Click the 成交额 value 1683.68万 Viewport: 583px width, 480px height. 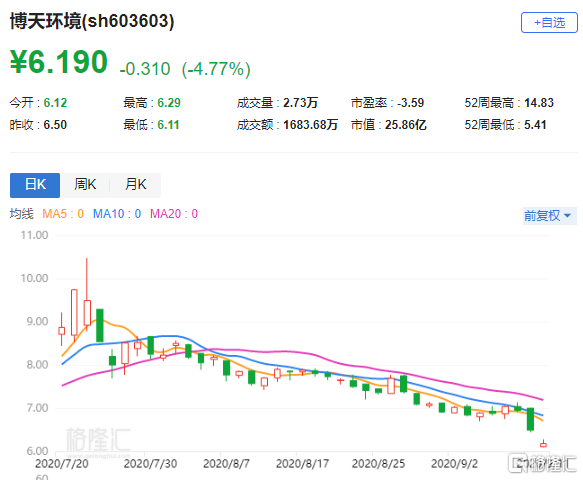click(310, 125)
